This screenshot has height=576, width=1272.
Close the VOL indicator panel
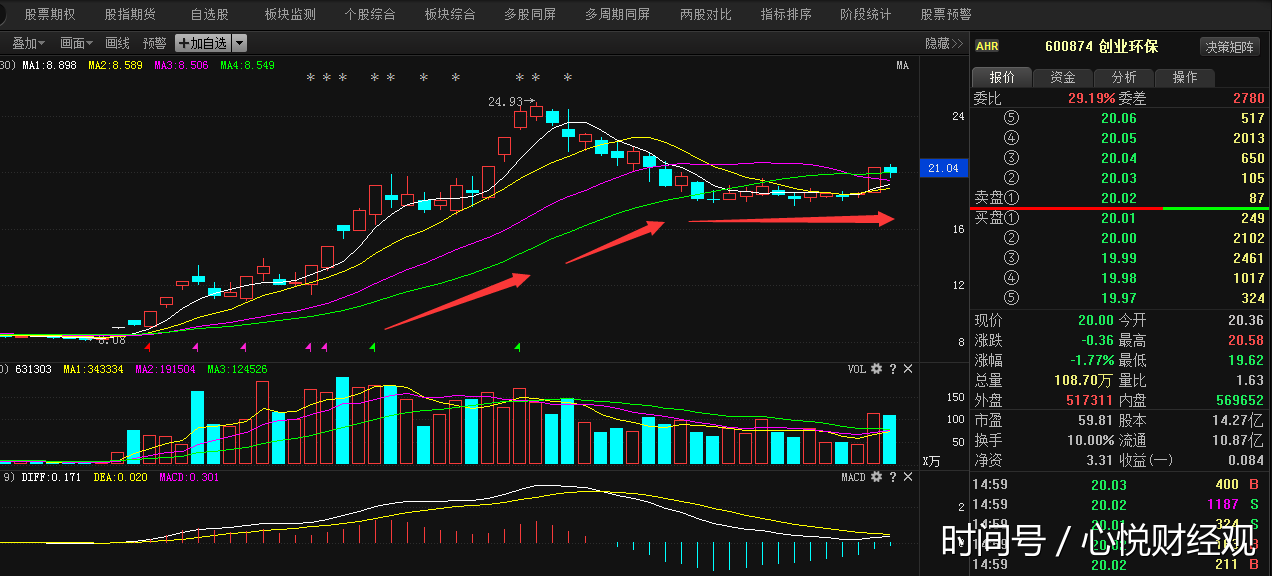pyautogui.click(x=908, y=369)
